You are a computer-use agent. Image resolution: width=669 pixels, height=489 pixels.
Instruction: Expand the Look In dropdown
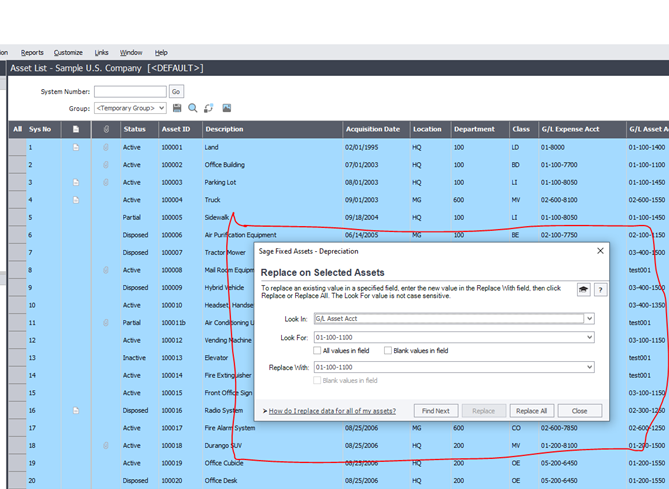(x=589, y=318)
